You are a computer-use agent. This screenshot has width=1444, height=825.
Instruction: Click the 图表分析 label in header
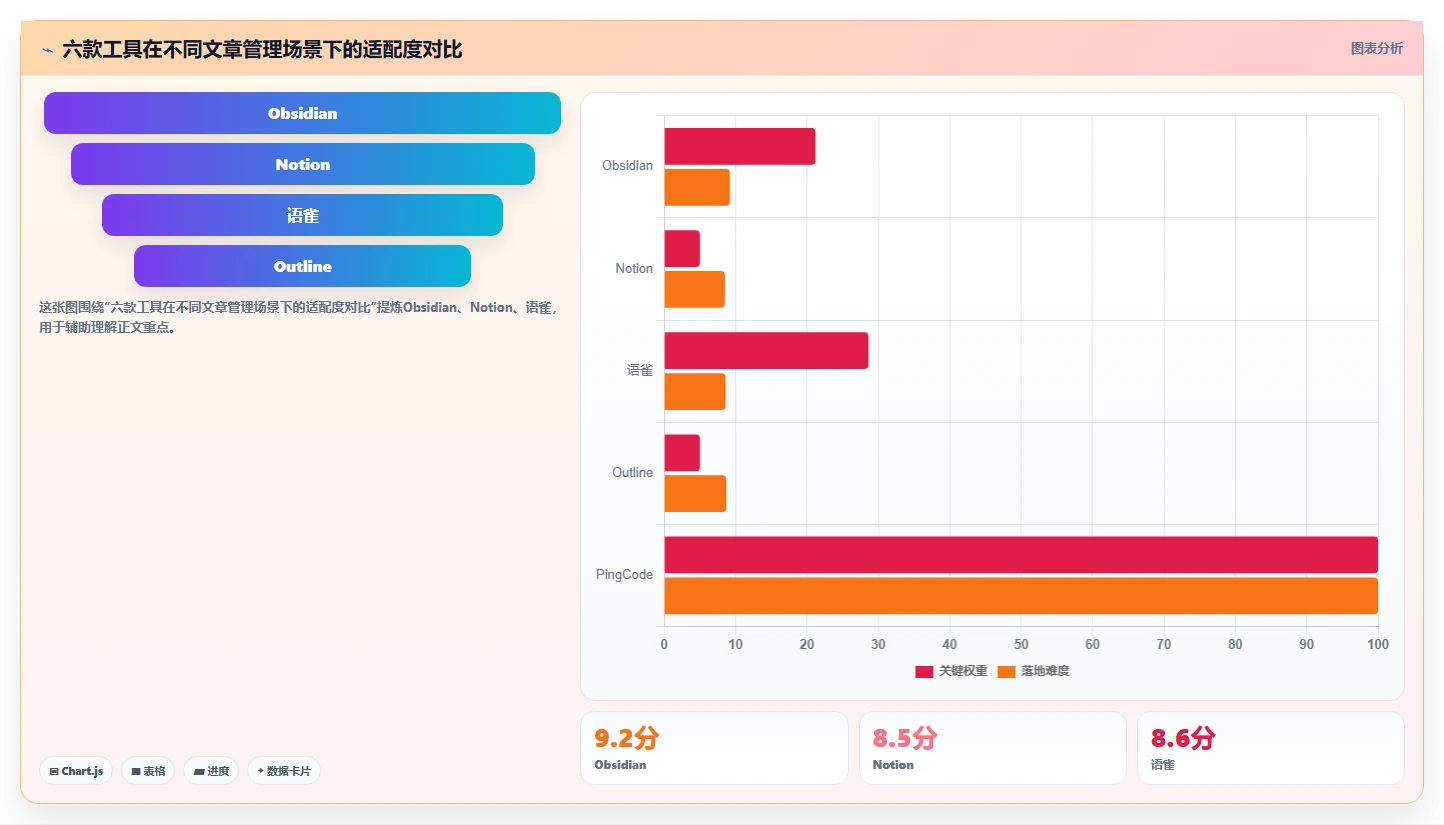coord(1376,48)
